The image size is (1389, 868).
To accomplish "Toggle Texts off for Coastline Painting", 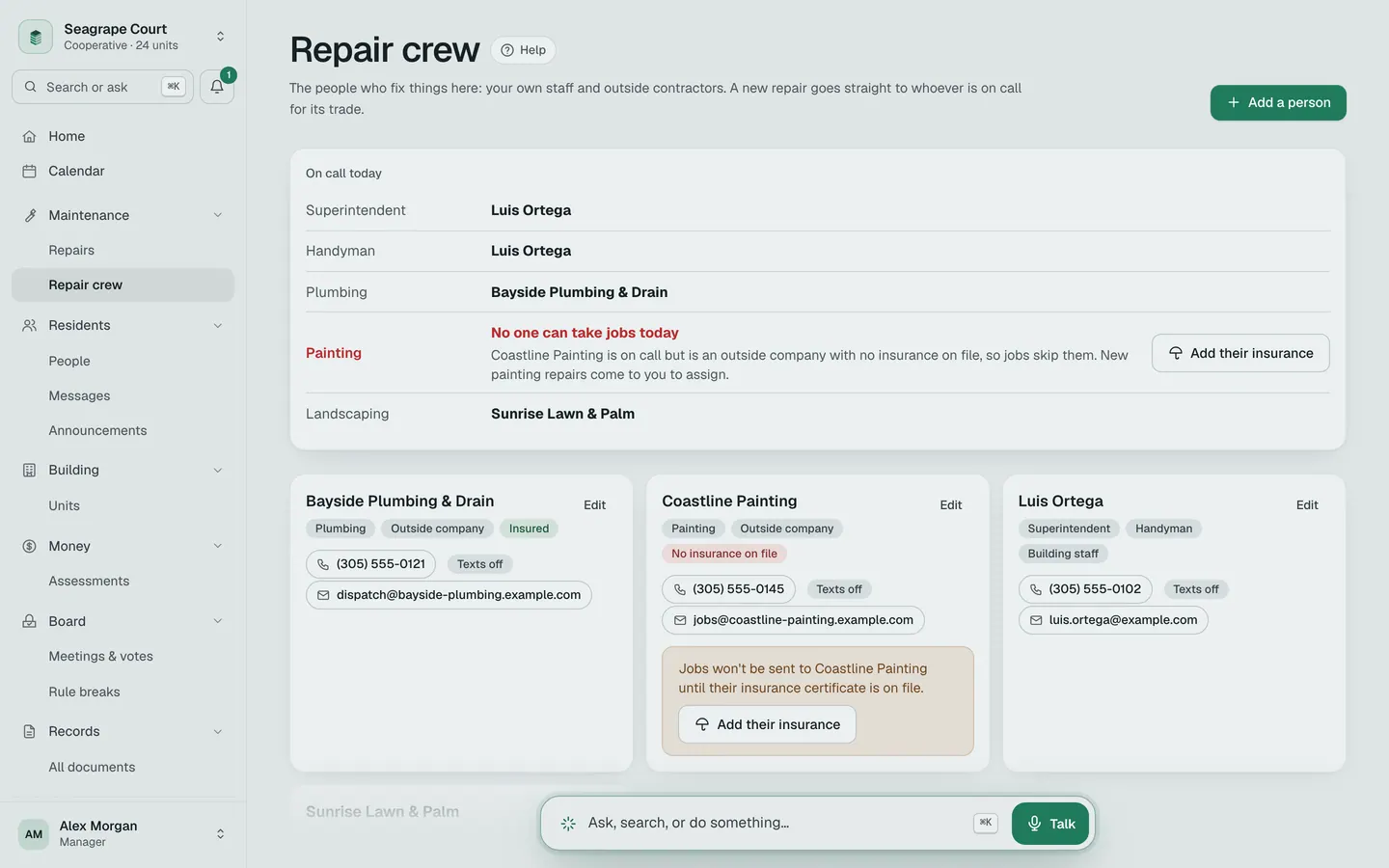I will pyautogui.click(x=839, y=589).
